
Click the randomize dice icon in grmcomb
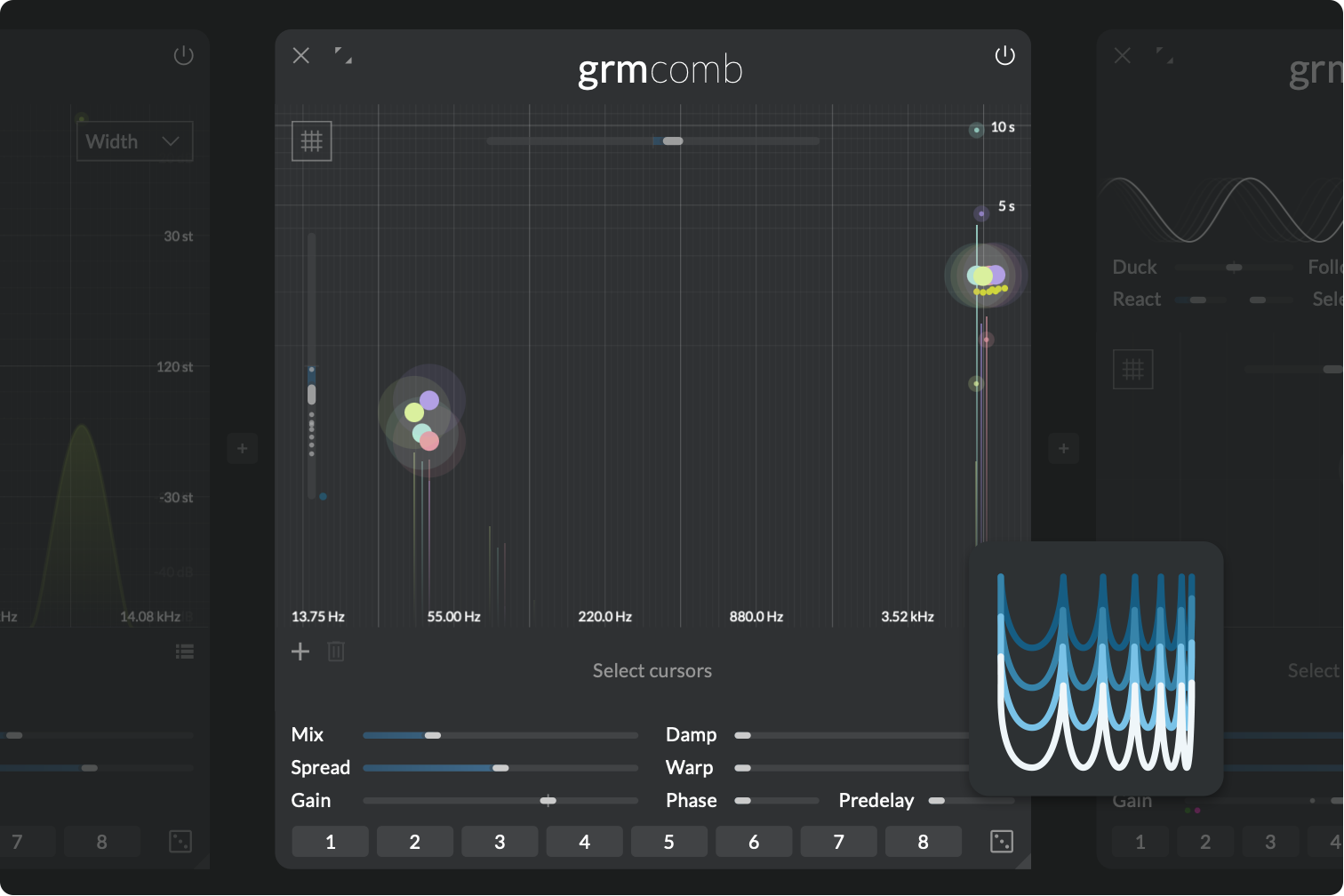coord(1001,841)
